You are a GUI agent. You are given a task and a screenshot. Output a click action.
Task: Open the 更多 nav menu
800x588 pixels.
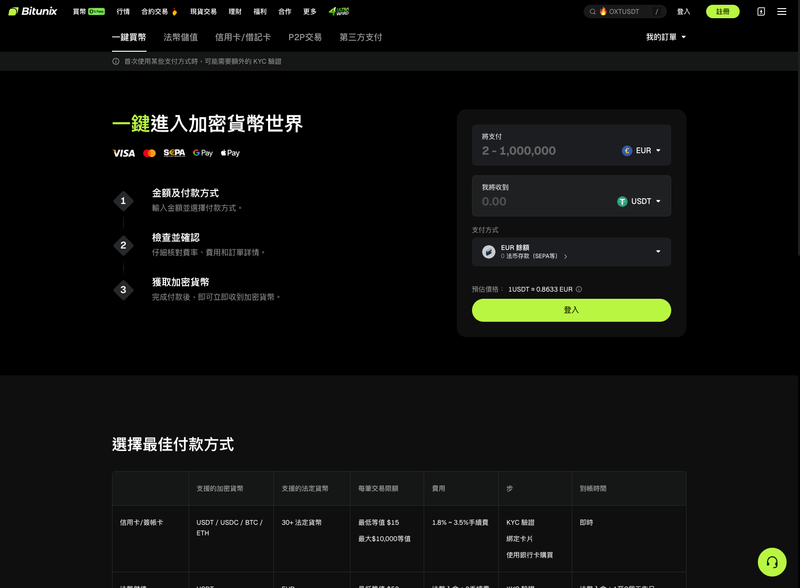click(310, 11)
